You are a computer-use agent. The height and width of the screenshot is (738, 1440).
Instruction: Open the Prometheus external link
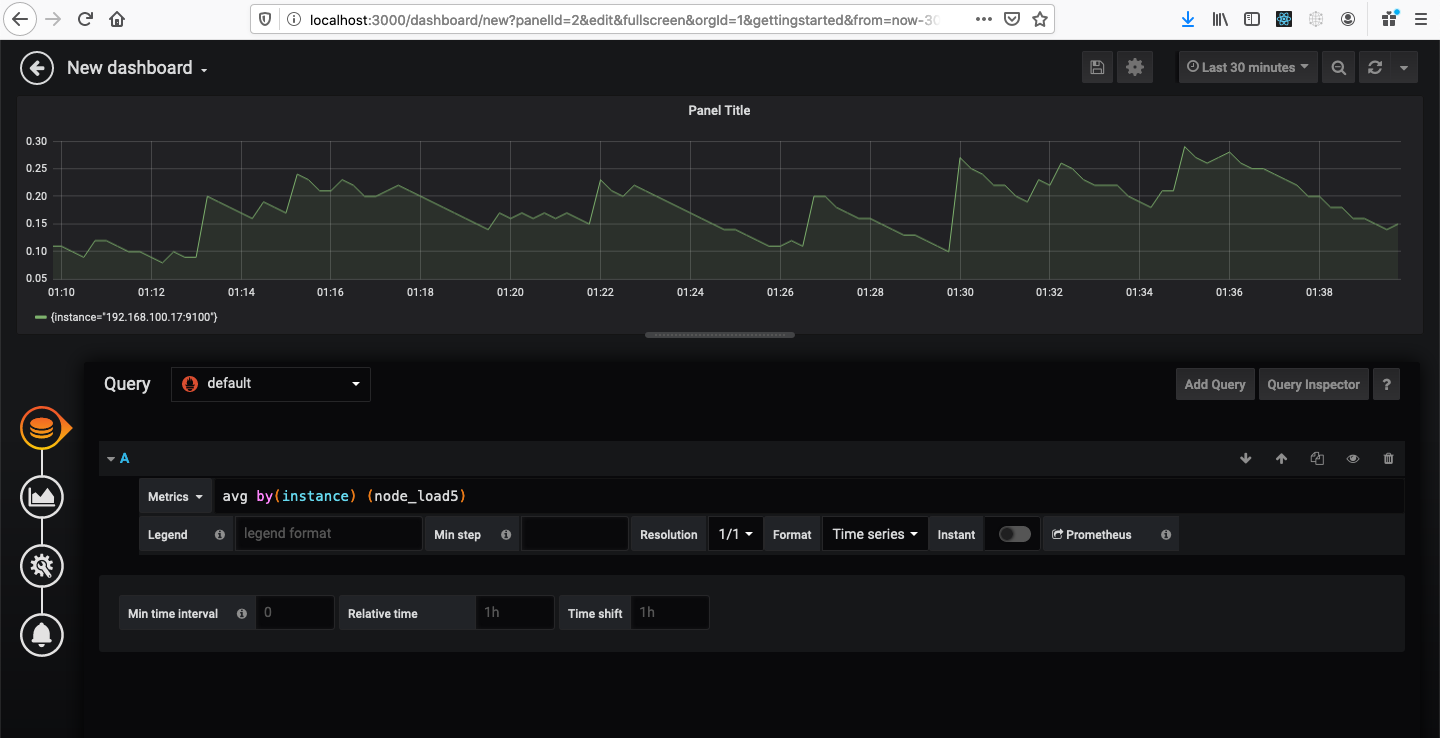1092,535
